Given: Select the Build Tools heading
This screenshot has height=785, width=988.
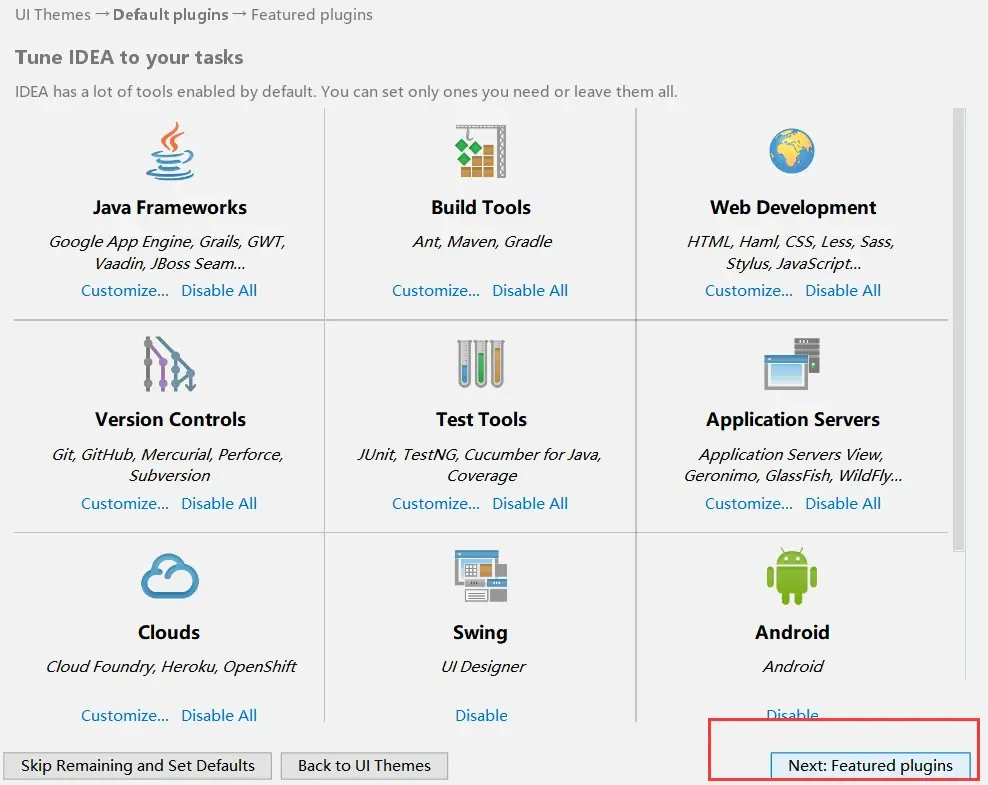Looking at the screenshot, I should pos(481,207).
